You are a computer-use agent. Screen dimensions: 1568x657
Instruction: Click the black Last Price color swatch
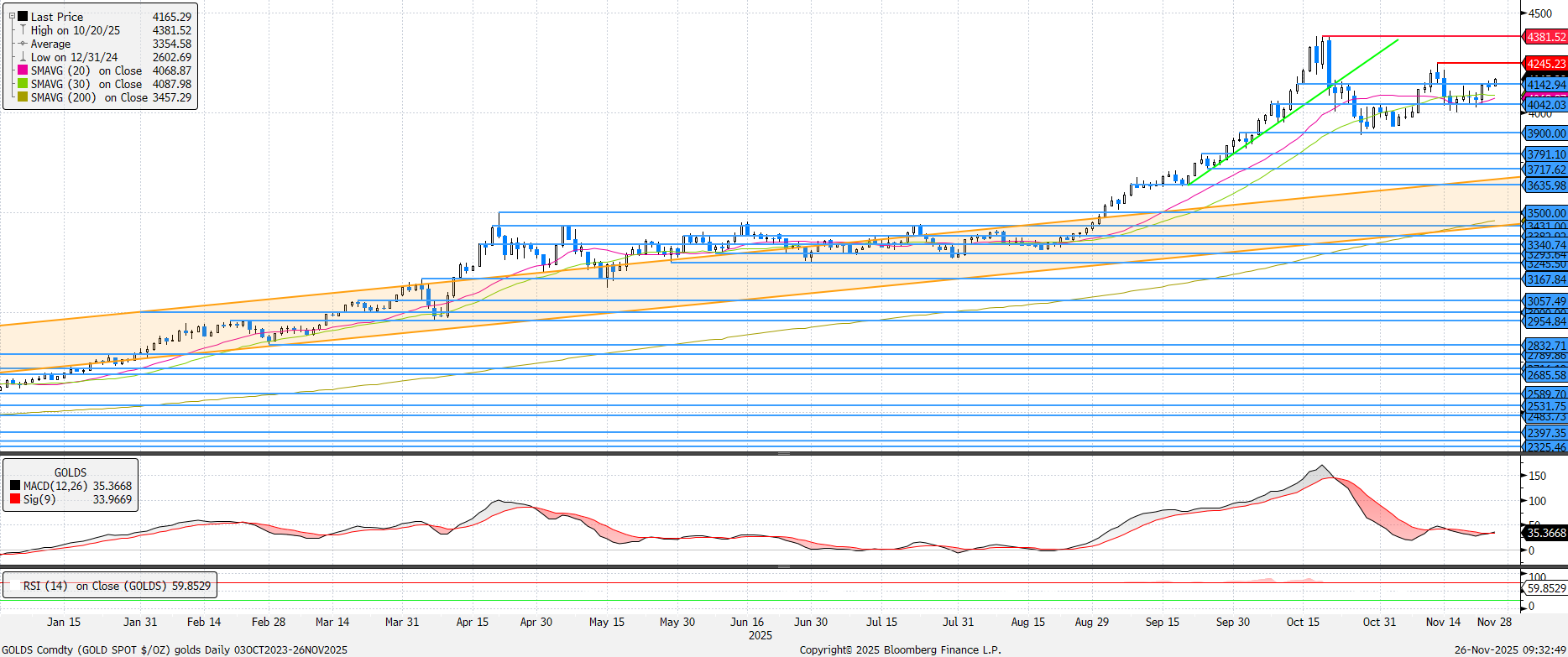pyautogui.click(x=23, y=17)
